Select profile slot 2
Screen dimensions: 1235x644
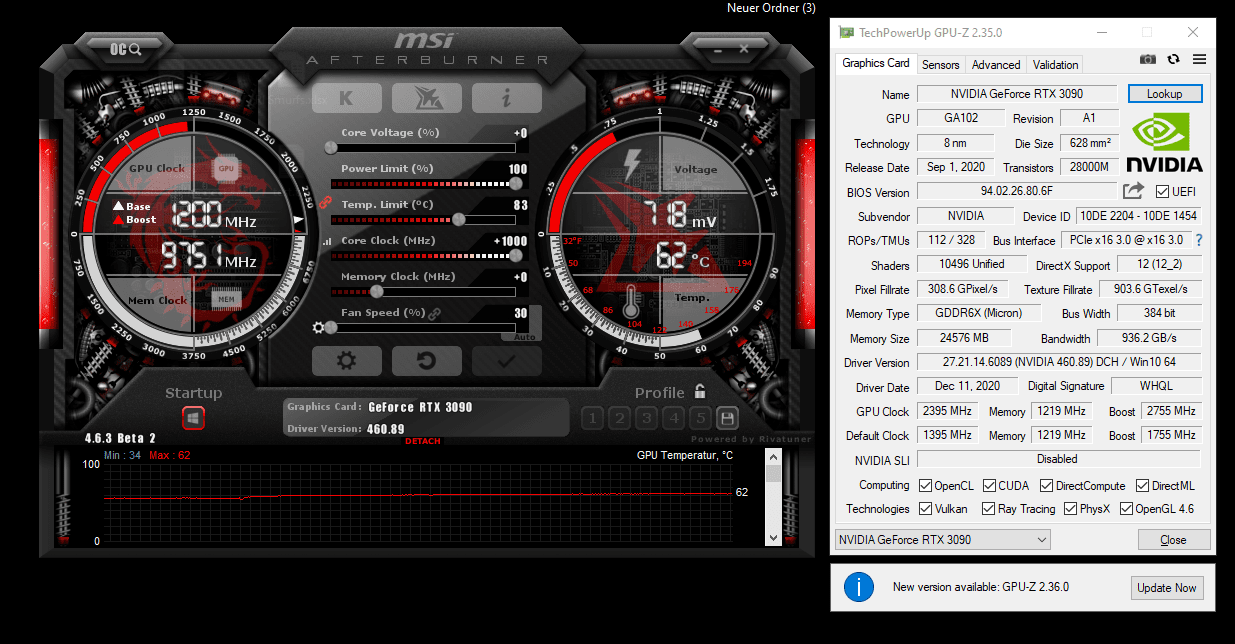(619, 418)
